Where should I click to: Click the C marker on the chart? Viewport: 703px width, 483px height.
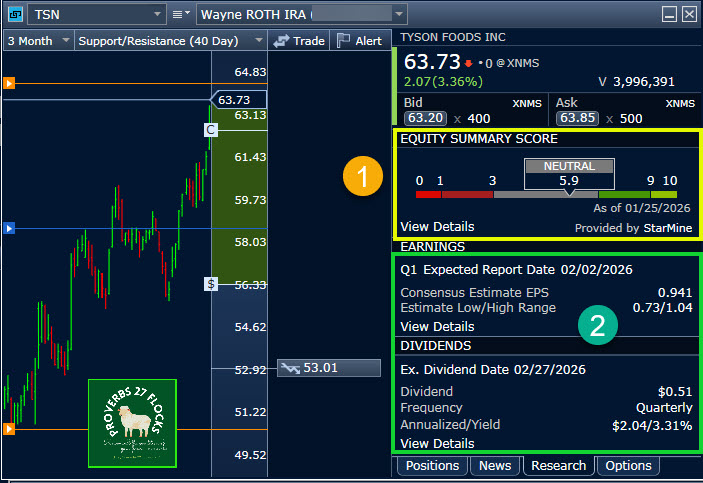pyautogui.click(x=210, y=130)
